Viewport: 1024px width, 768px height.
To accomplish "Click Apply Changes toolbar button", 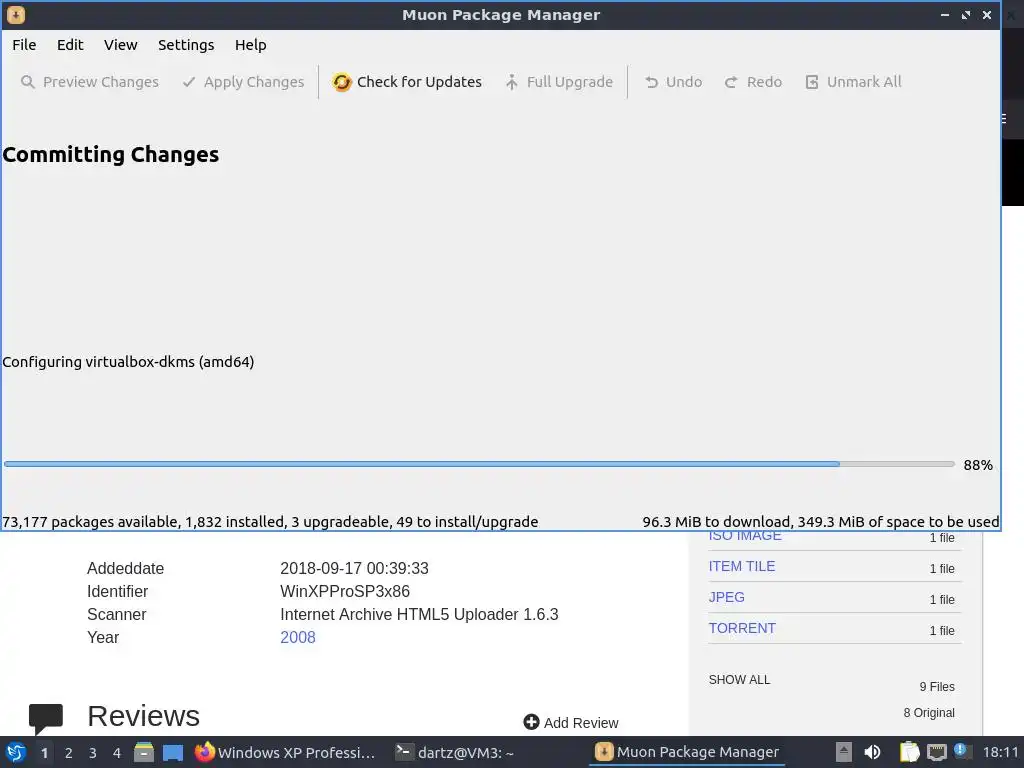I will coord(244,82).
